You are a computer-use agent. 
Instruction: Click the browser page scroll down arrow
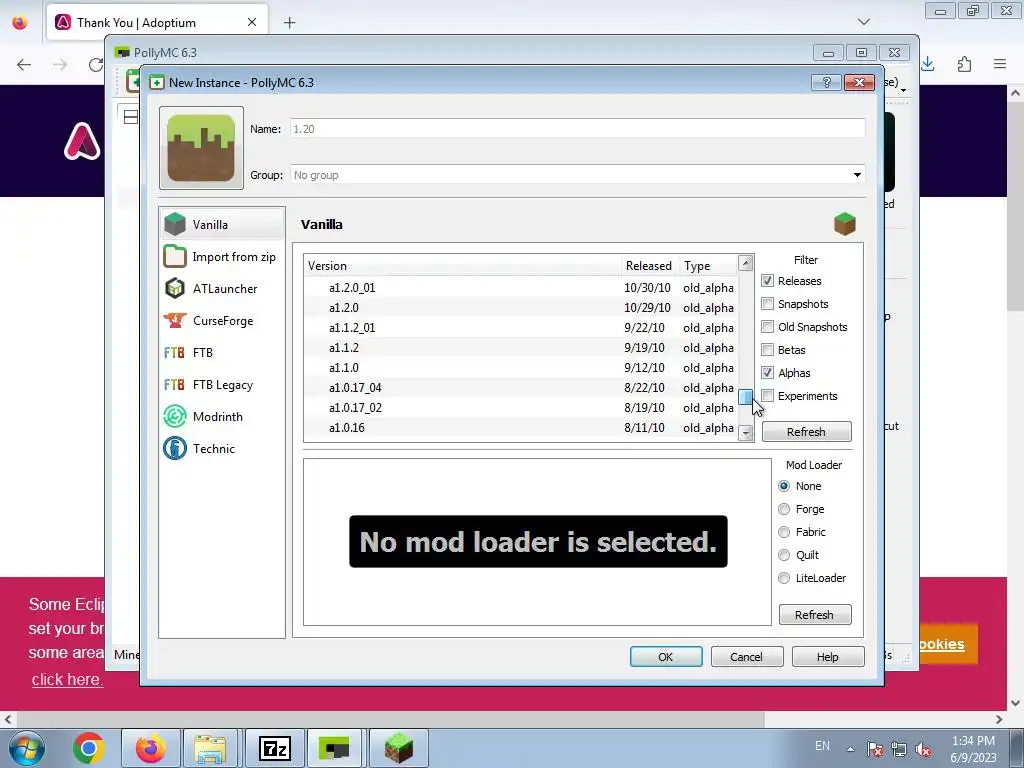[1015, 703]
